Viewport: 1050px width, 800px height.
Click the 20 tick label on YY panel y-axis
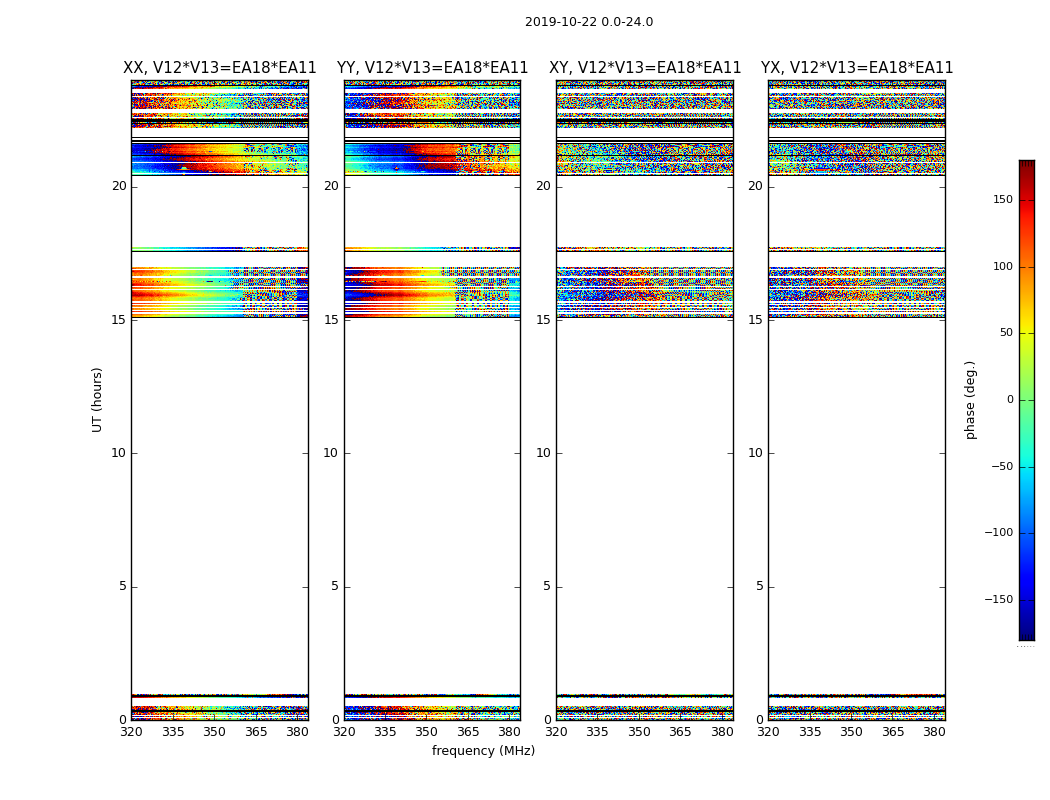(331, 186)
